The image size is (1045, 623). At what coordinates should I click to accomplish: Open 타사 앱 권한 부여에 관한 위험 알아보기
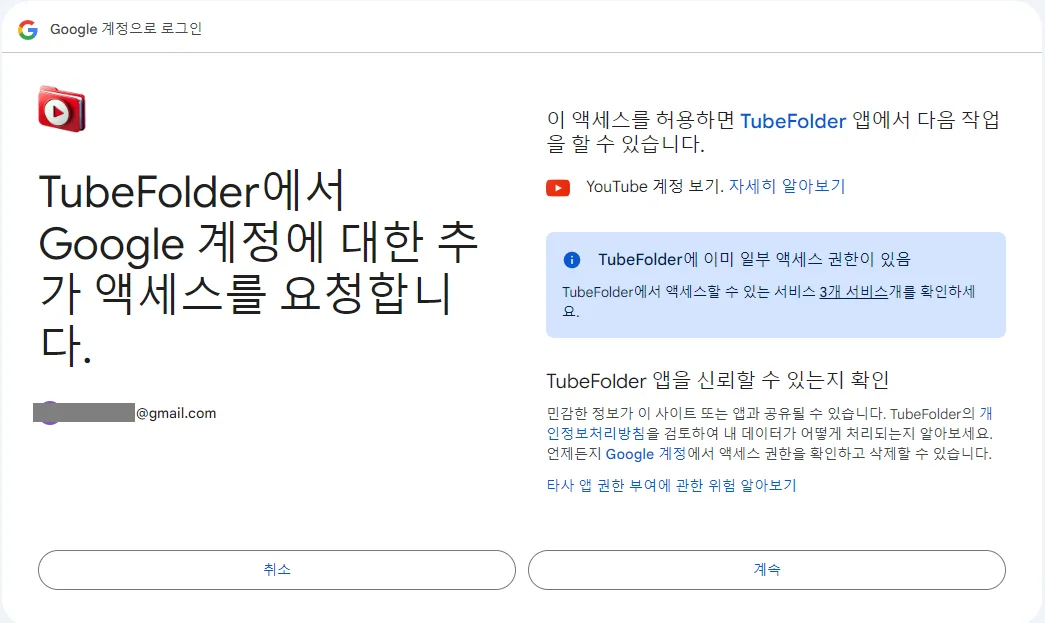(x=671, y=485)
